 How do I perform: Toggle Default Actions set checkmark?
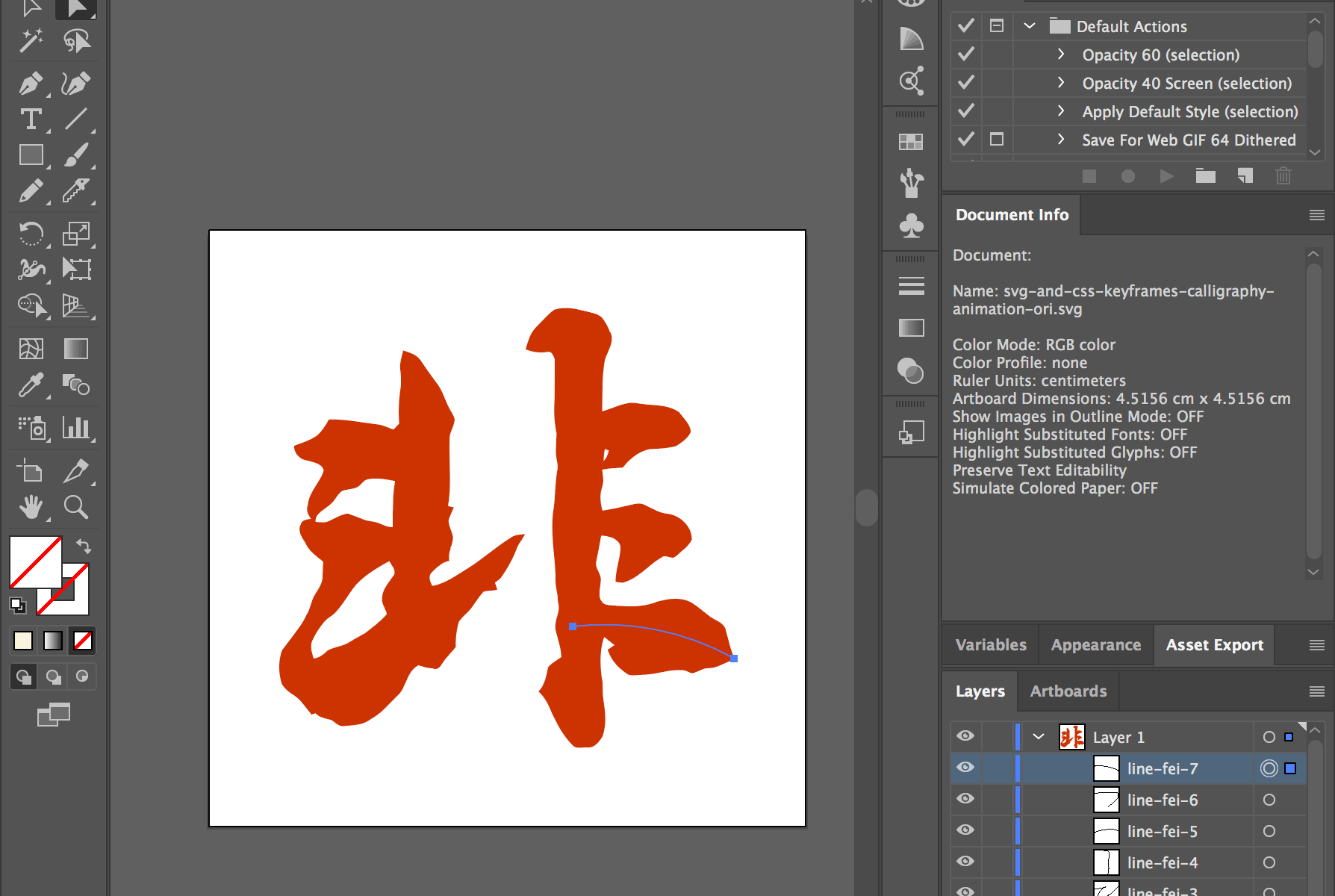click(x=966, y=26)
